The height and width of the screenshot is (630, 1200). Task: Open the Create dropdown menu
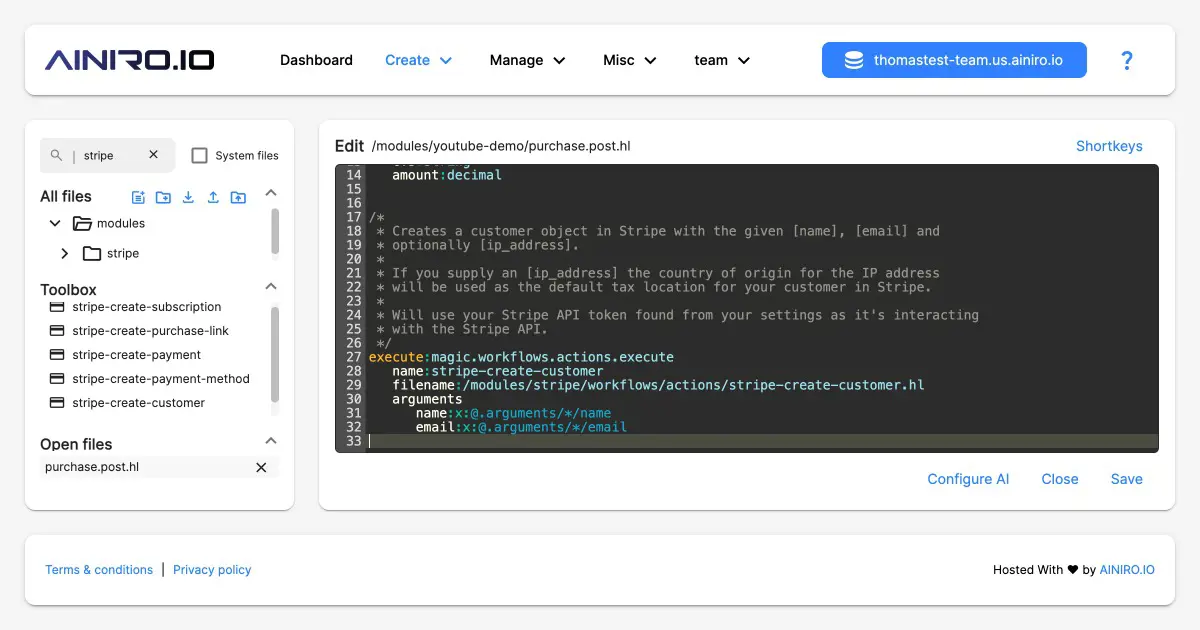click(418, 60)
